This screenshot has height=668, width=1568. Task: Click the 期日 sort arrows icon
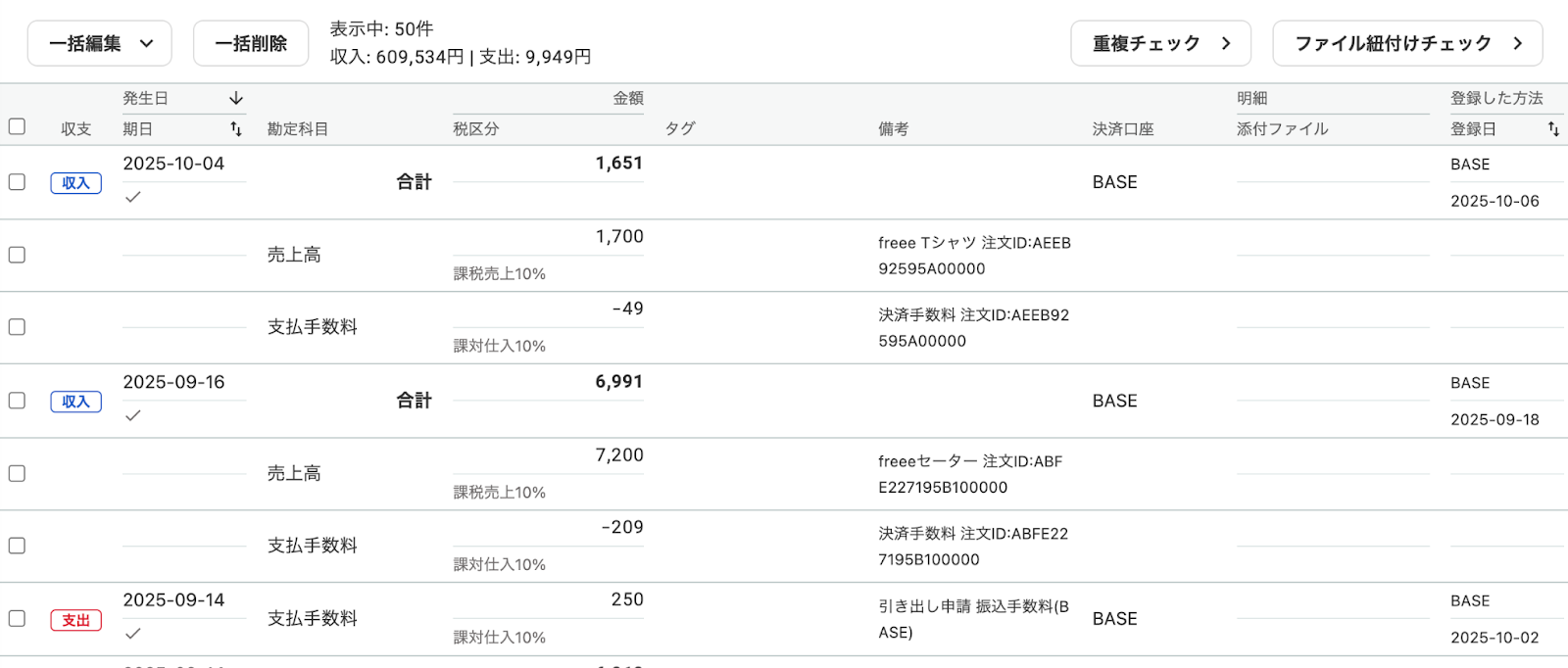(x=236, y=129)
